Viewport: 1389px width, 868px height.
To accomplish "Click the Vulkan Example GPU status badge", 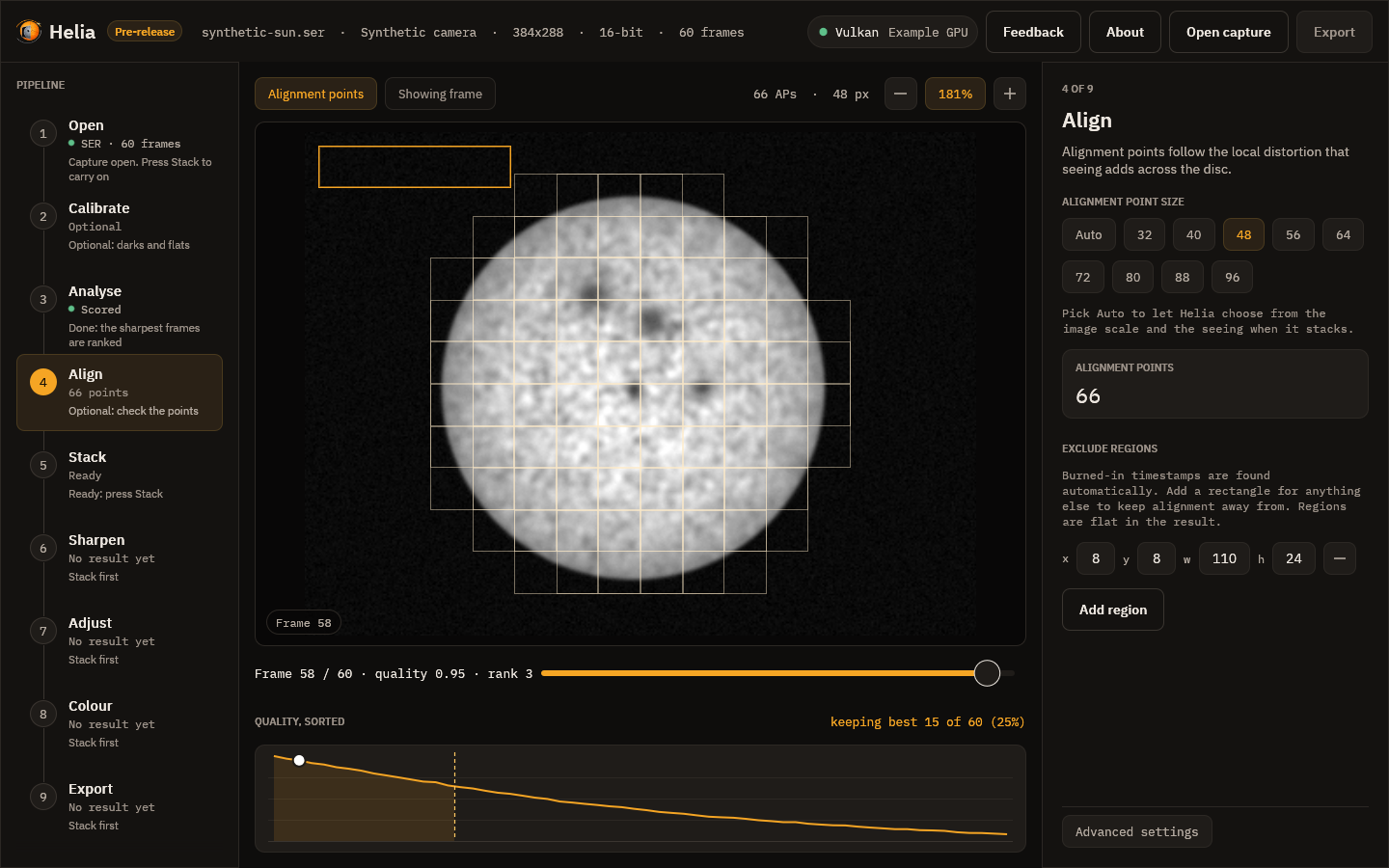I will click(x=892, y=32).
